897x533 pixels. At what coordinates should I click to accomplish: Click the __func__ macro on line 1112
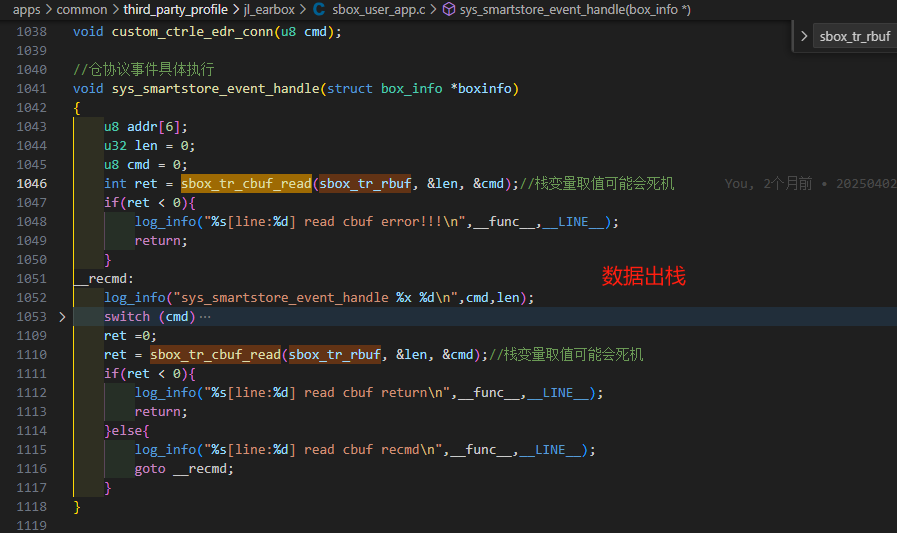click(489, 393)
